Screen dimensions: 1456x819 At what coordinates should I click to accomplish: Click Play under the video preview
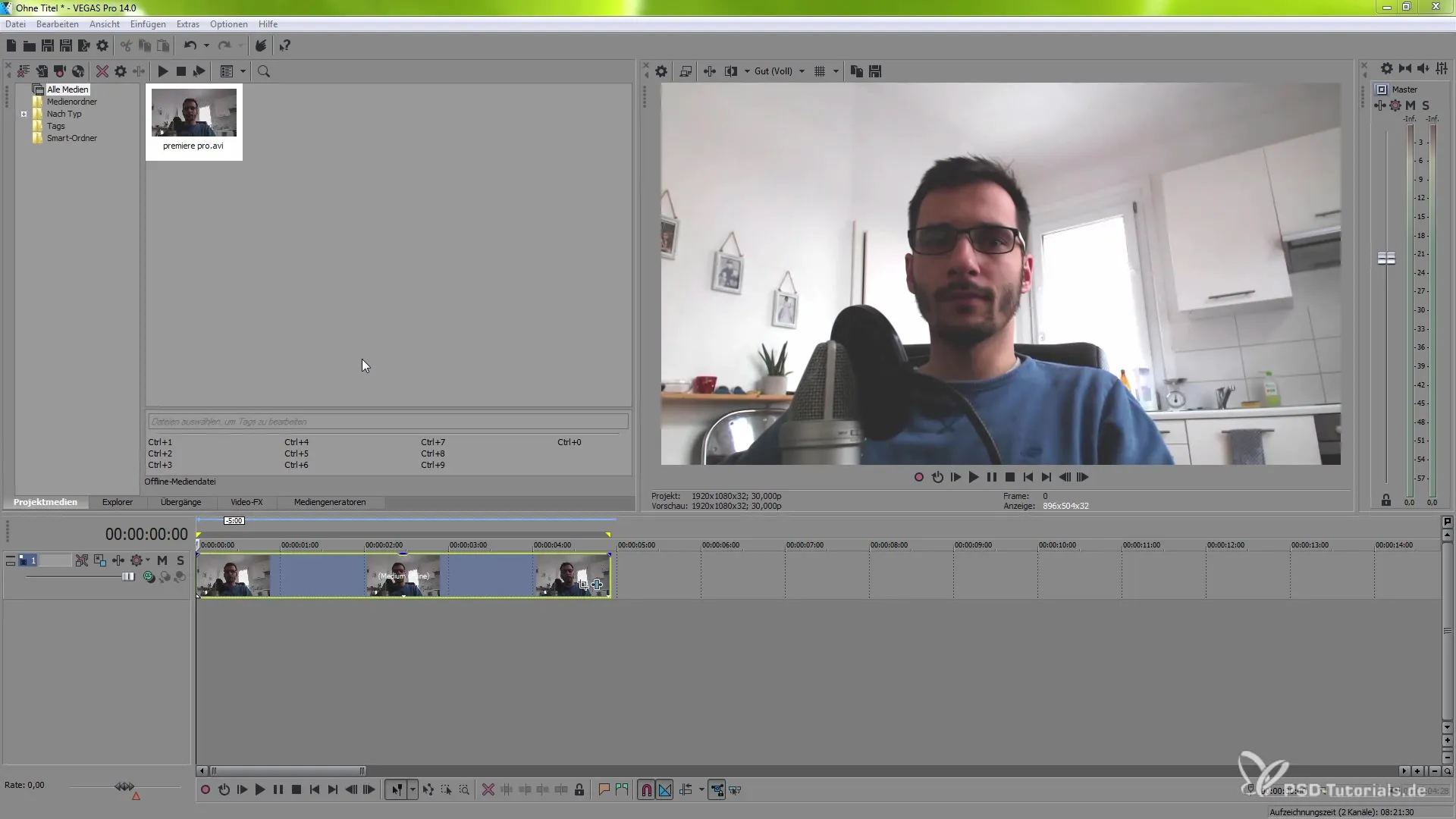pos(974,478)
